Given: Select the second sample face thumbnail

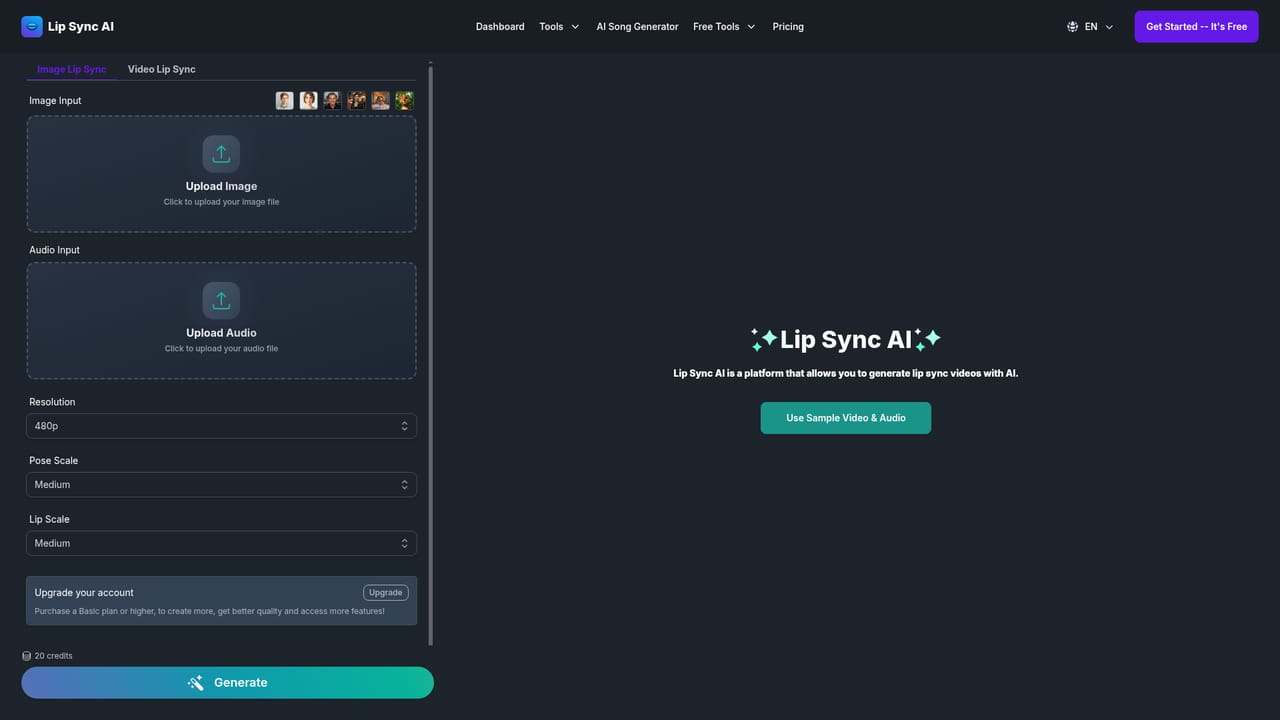Looking at the screenshot, I should [309, 100].
